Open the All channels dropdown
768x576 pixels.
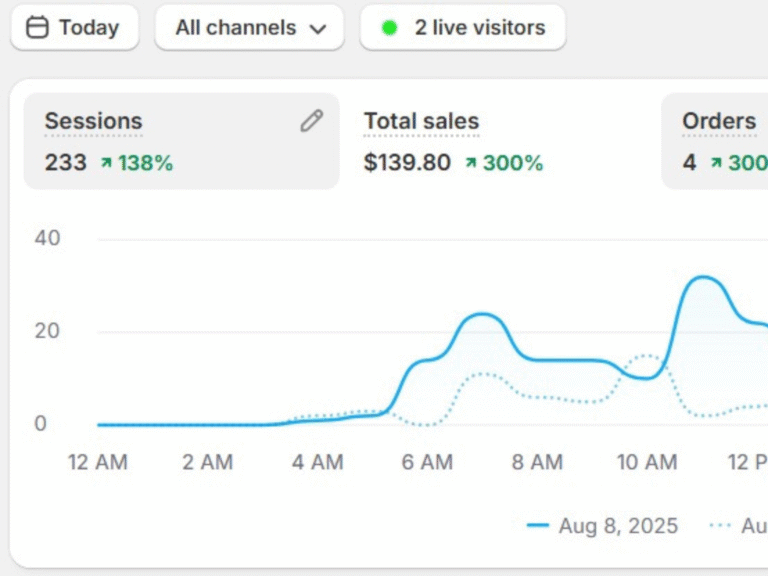[249, 27]
